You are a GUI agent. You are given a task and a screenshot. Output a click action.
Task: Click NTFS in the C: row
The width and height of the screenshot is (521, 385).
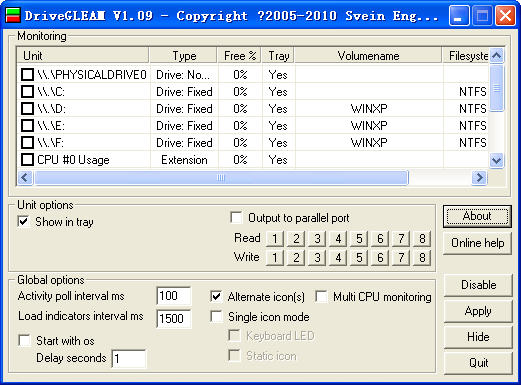point(473,92)
